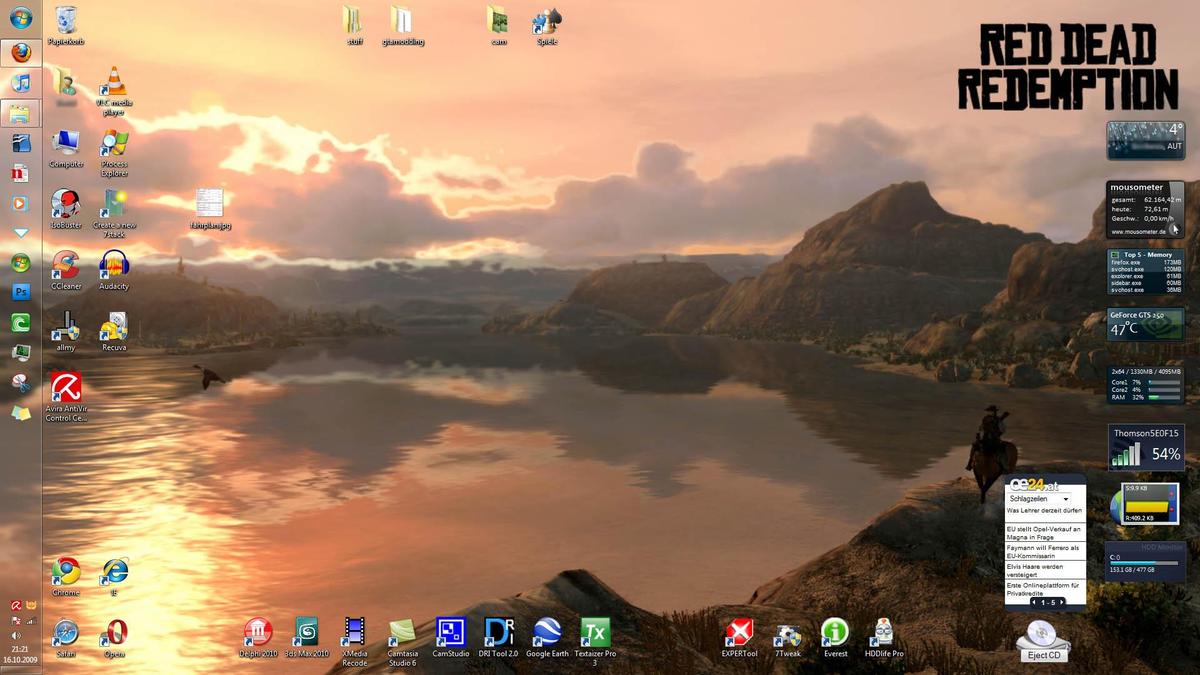
Task: Open headline 'Erste Onlineplattform für Privatkredite'
Action: pyautogui.click(x=1044, y=589)
